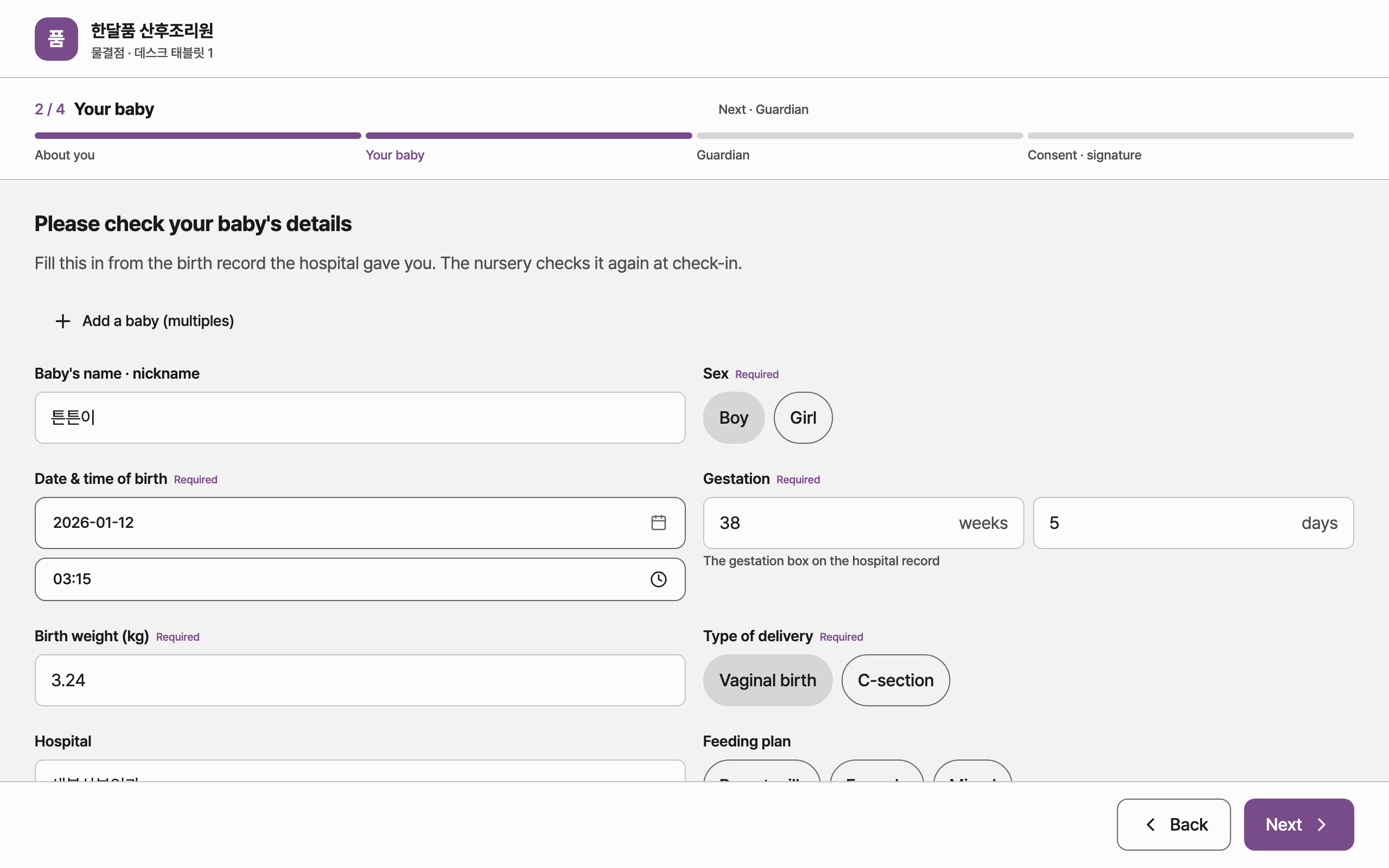The width and height of the screenshot is (1389, 868).
Task: Edit the Birth weight 3.24 field
Action: tap(360, 680)
